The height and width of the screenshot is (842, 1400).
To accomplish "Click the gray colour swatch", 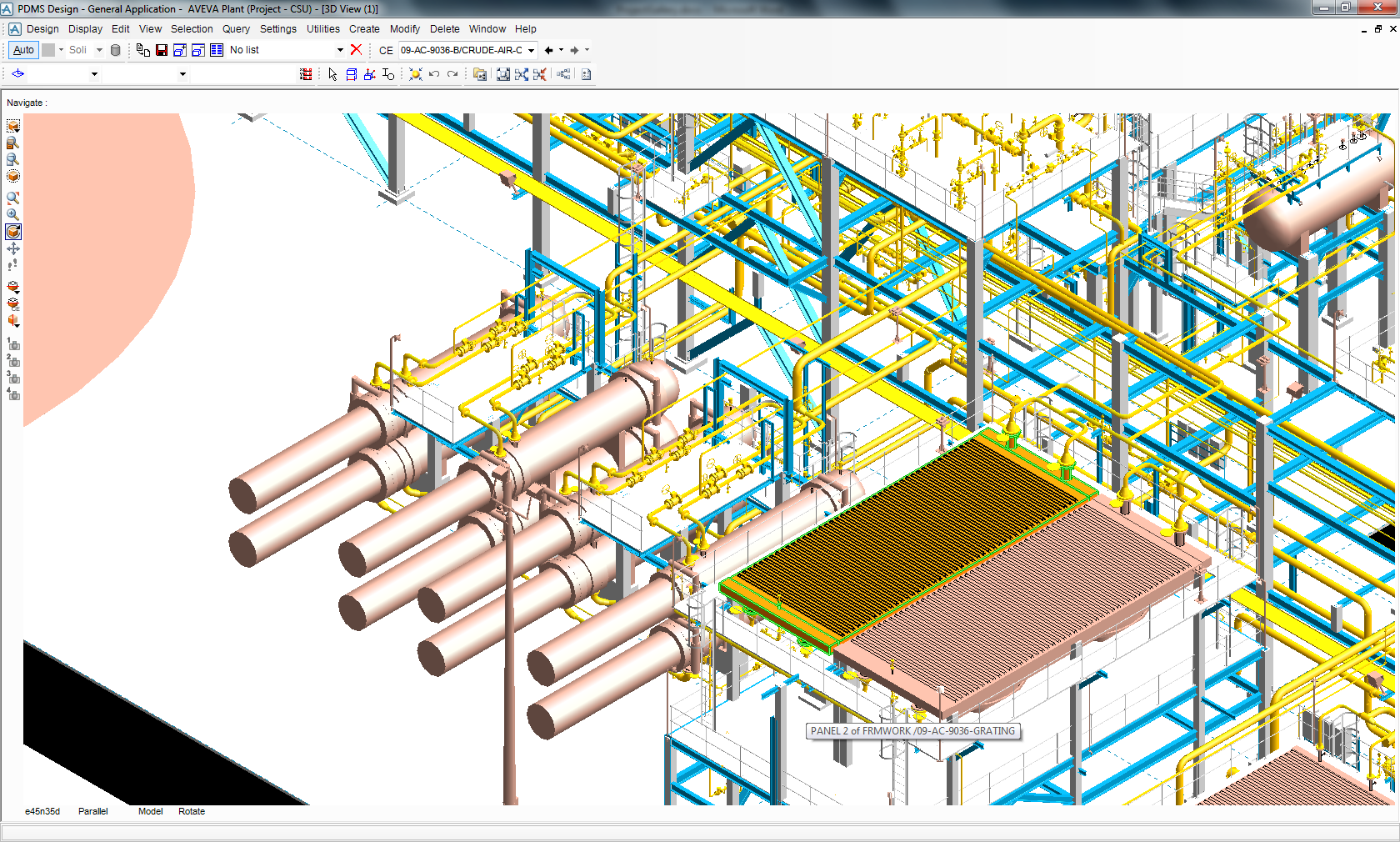I will click(48, 50).
